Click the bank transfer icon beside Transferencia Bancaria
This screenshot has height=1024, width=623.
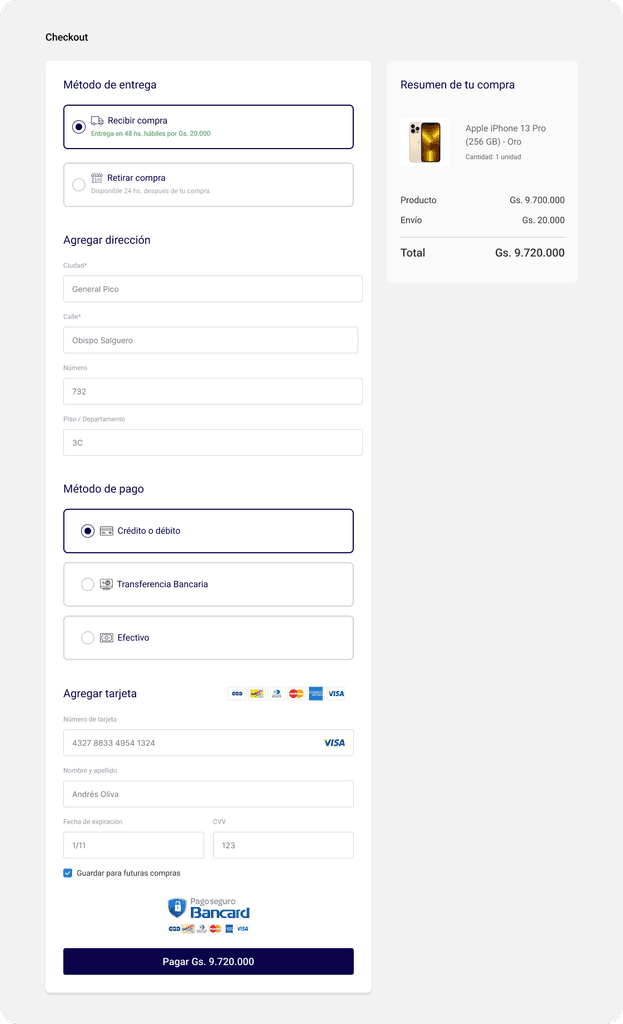point(106,584)
